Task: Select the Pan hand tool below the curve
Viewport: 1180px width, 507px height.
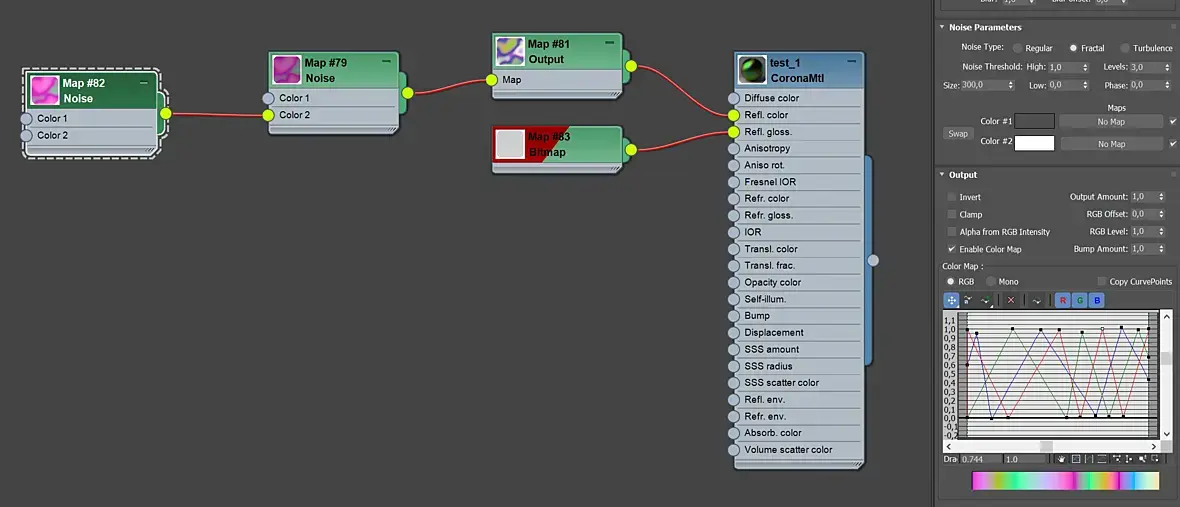Action: click(1061, 459)
